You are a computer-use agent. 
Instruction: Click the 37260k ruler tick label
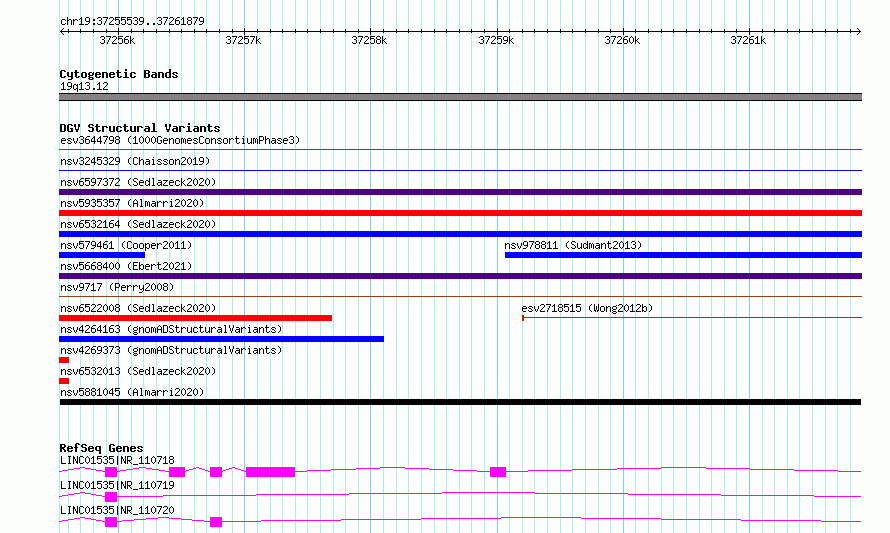point(622,40)
